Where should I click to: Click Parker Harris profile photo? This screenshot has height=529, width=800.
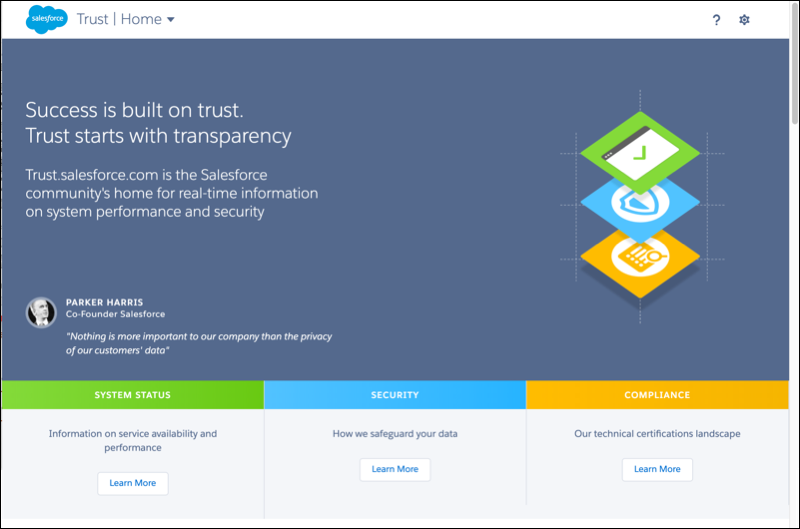pyautogui.click(x=41, y=312)
